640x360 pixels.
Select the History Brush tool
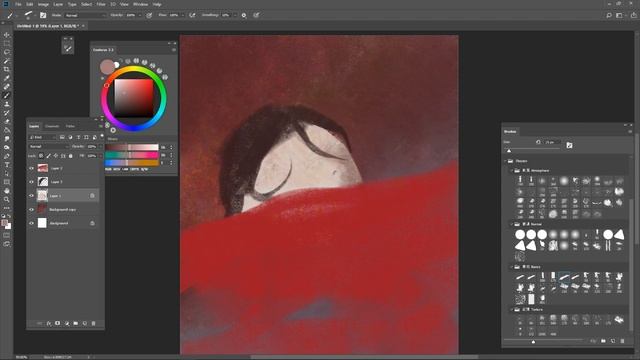pyautogui.click(x=7, y=113)
